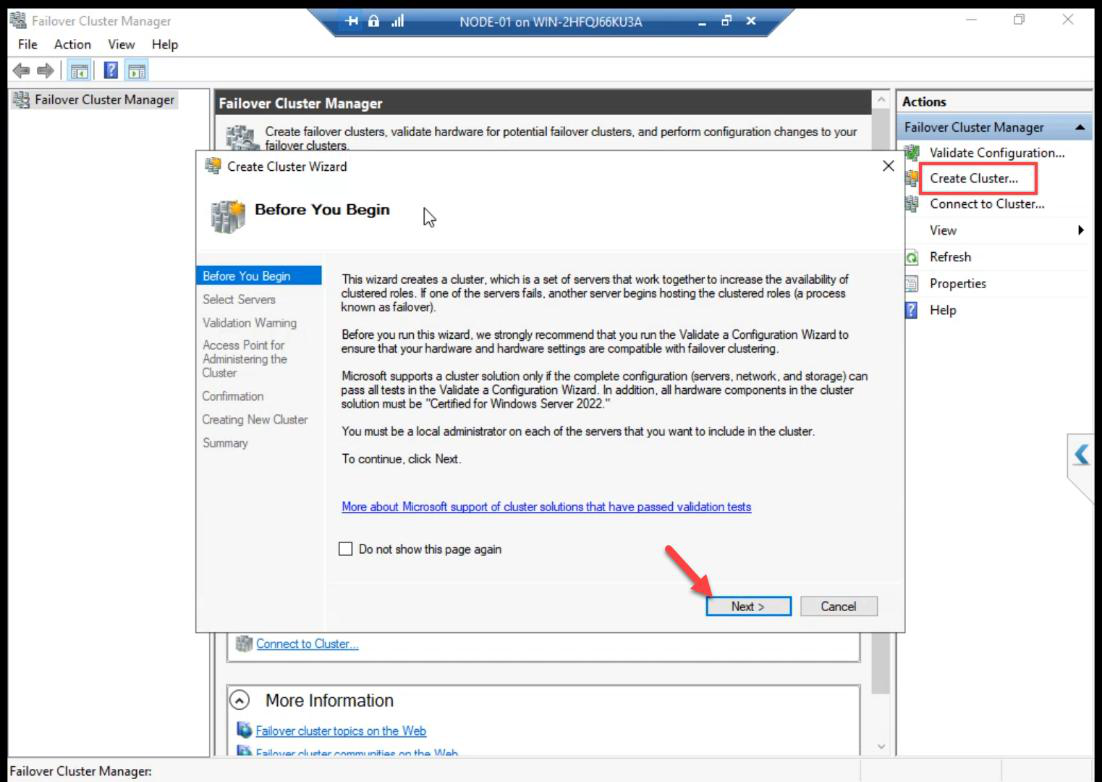Click the Forward arrow toolbar icon
The image size is (1102, 782).
(x=46, y=70)
